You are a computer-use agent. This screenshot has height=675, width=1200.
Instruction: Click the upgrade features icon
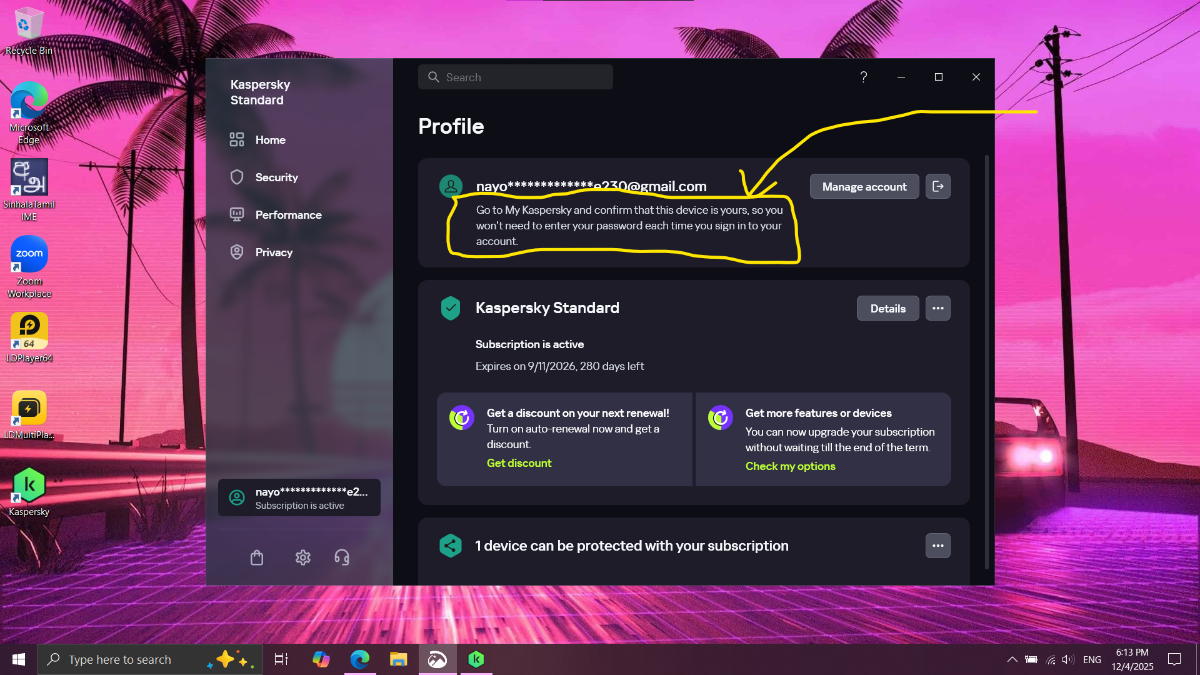tap(720, 418)
